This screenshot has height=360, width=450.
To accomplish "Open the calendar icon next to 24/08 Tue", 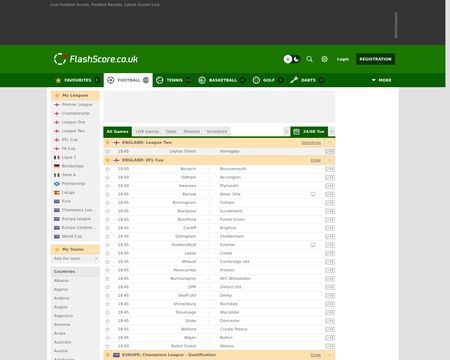I will [x=296, y=132].
